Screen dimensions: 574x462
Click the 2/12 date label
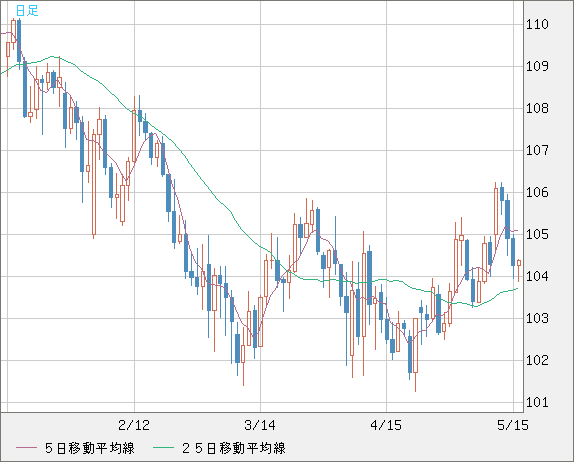[x=134, y=425]
